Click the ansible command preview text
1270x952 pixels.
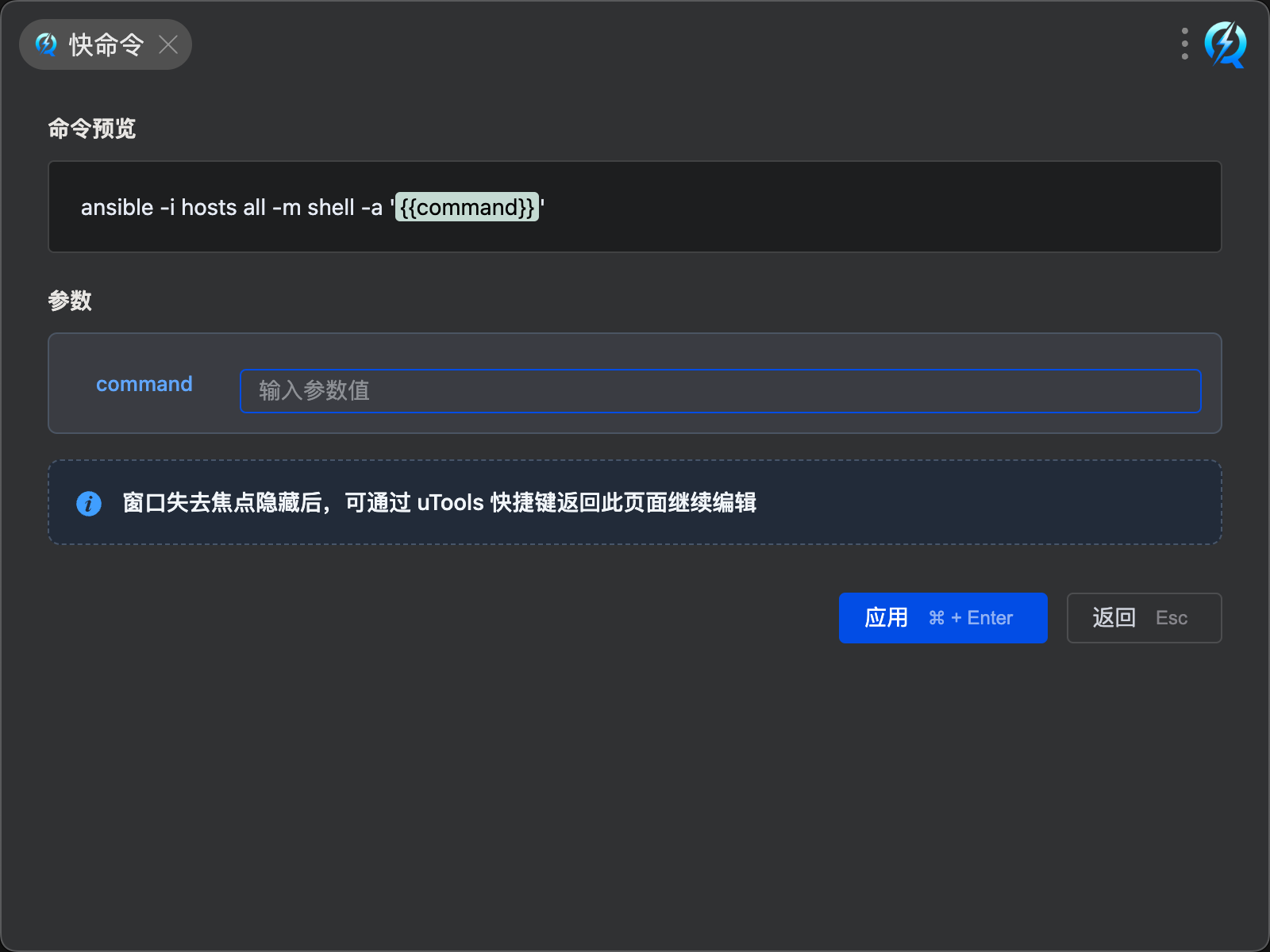pos(116,207)
